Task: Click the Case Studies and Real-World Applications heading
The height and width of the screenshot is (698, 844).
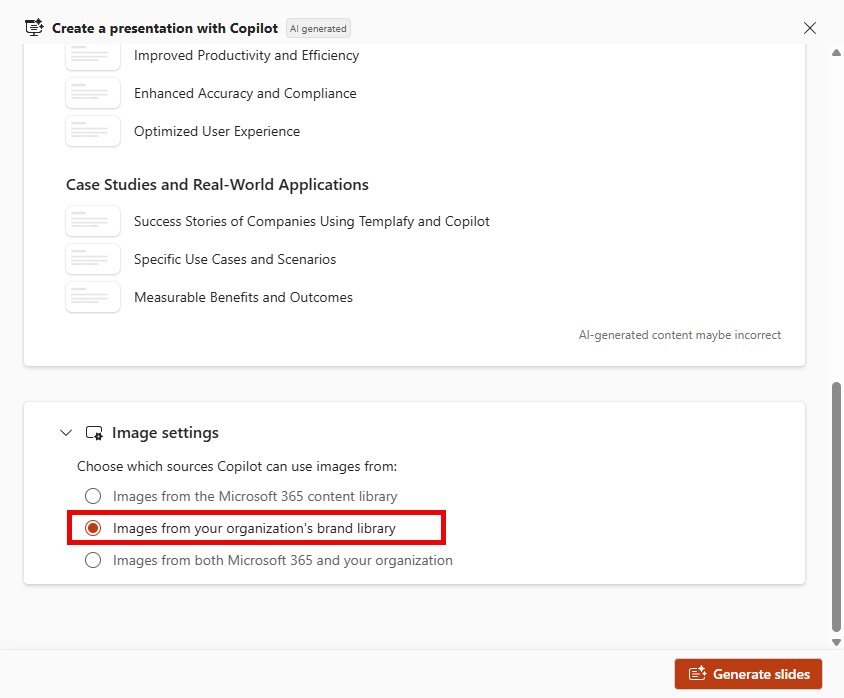Action: pos(217,185)
